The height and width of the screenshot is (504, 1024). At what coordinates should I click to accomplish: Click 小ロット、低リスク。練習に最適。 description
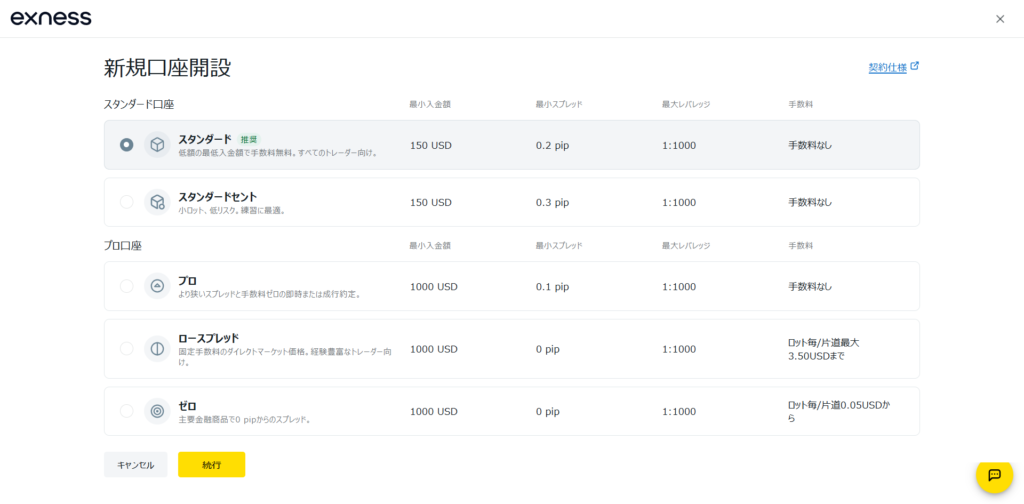232,211
